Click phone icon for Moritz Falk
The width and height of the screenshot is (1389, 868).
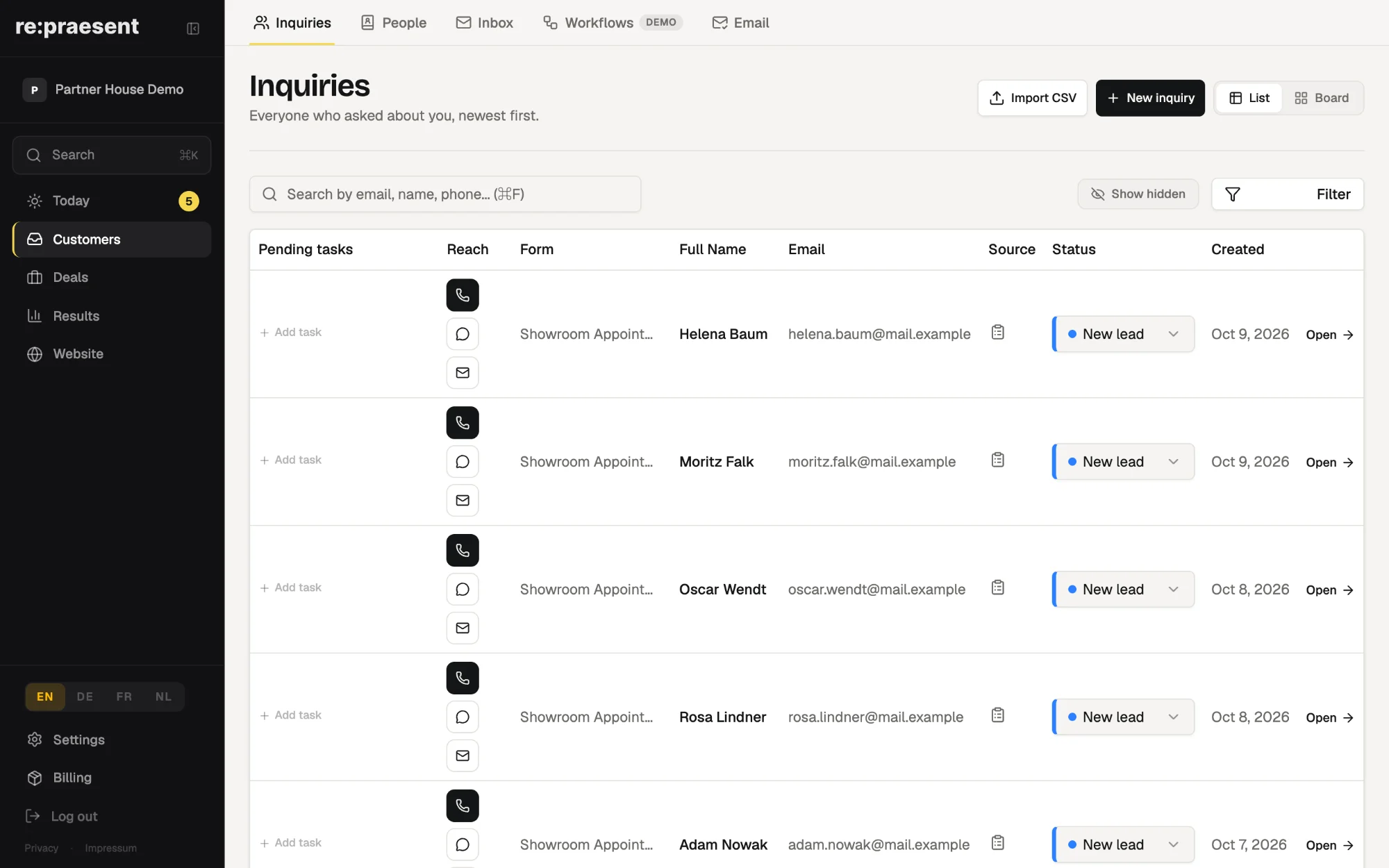pyautogui.click(x=463, y=423)
